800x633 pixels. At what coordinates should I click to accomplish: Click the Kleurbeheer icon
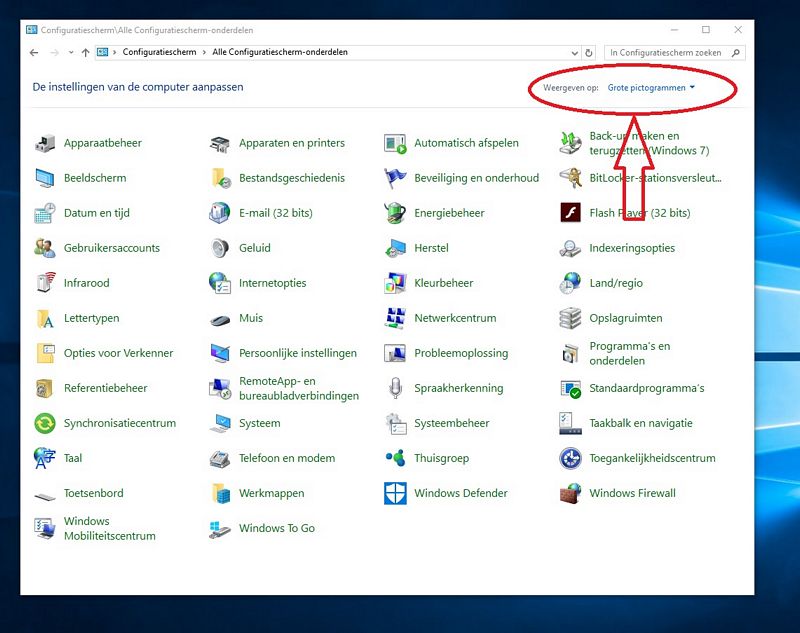pos(395,283)
